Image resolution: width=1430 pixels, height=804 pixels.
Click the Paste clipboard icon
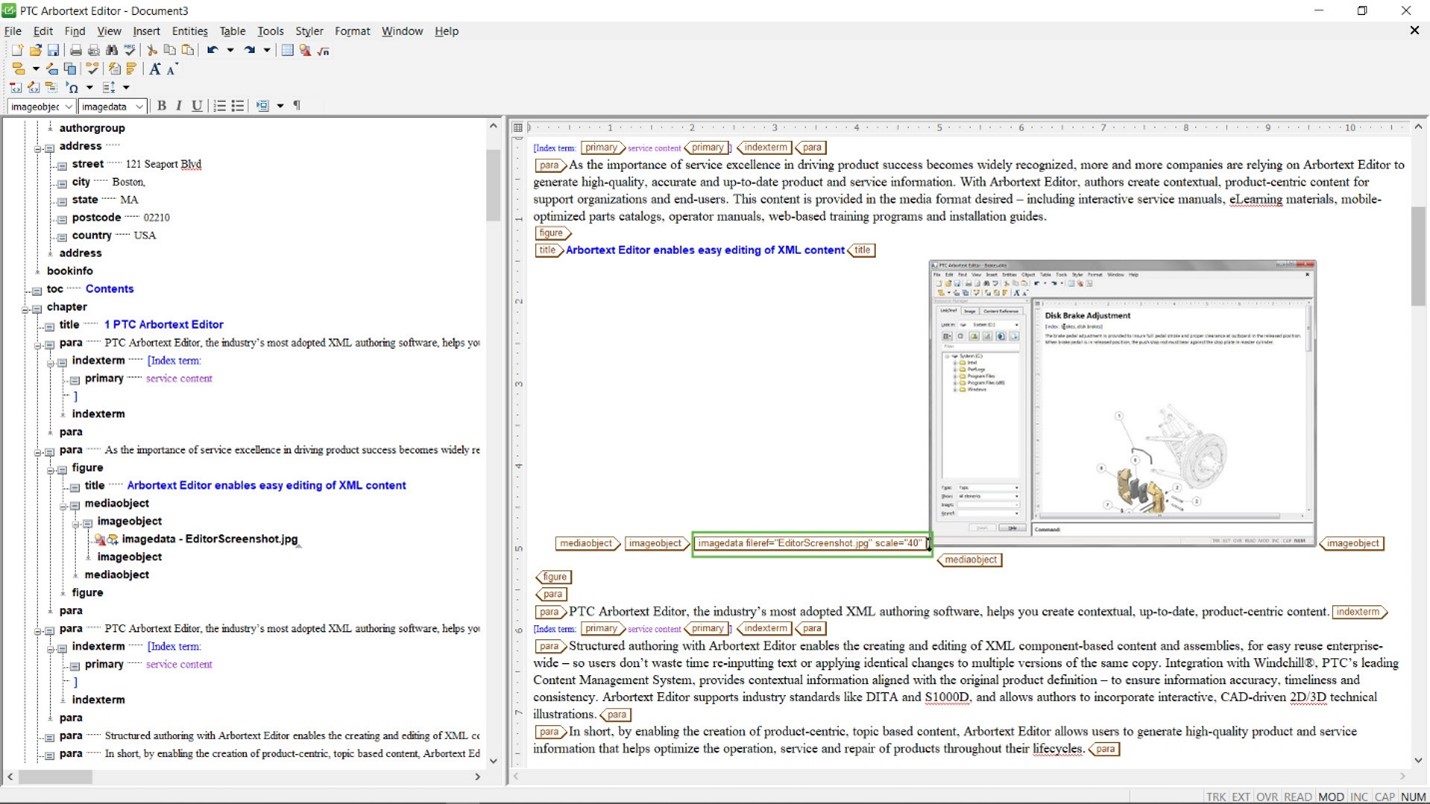point(188,50)
